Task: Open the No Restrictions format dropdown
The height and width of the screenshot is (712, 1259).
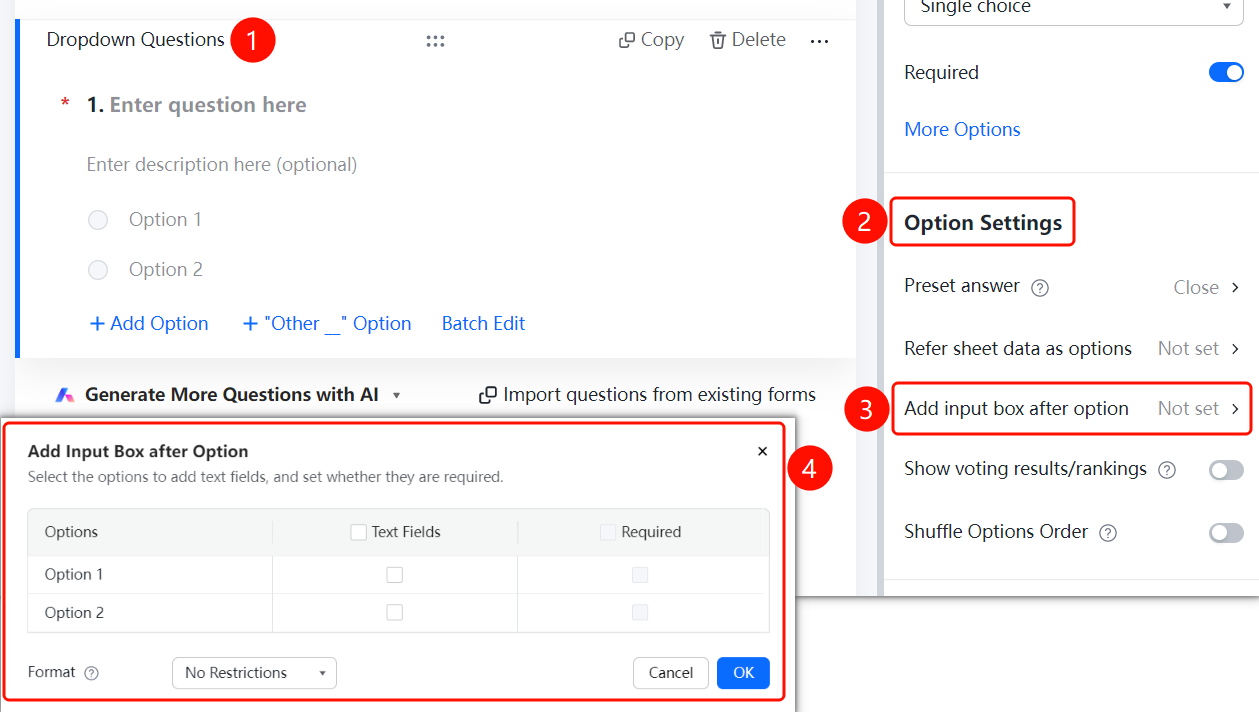Action: [x=254, y=673]
